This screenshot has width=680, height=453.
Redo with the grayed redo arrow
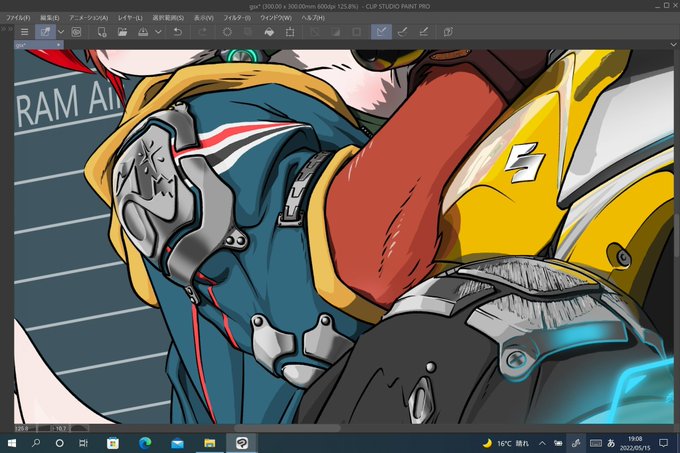coord(202,32)
